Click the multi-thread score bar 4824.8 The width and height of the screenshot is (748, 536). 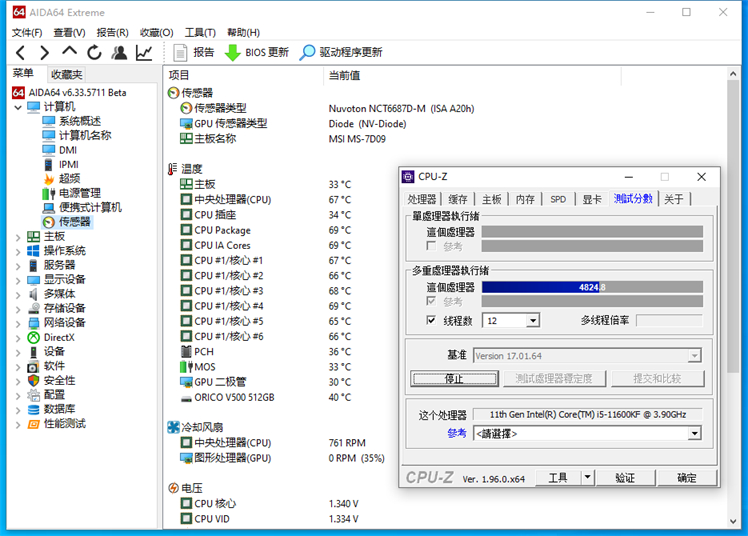(x=592, y=287)
